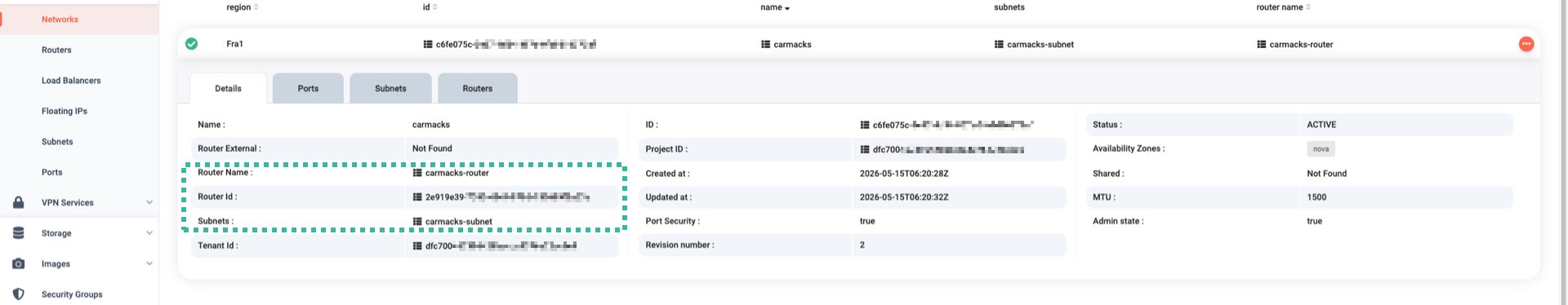Sort table by id column
This screenshot has width=1568, height=305.
(x=430, y=7)
